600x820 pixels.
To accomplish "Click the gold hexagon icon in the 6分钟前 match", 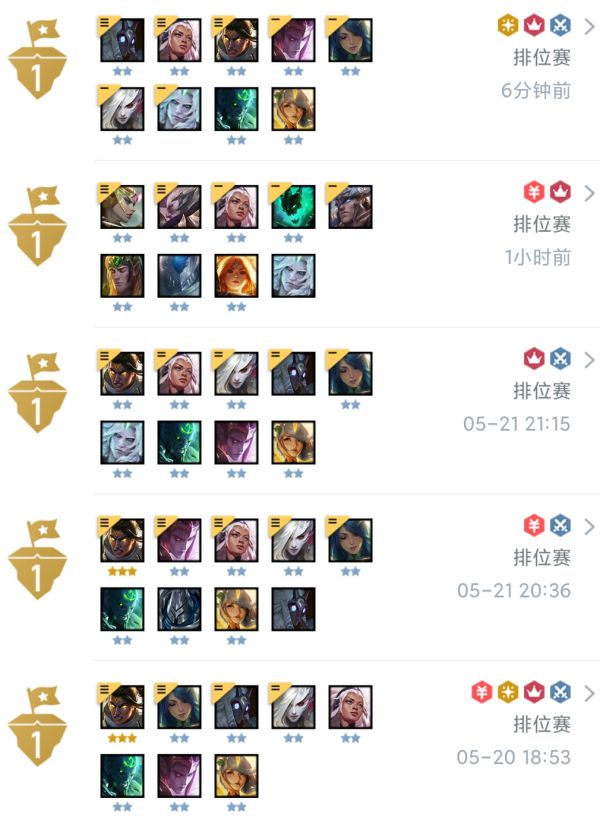I will click(x=507, y=25).
